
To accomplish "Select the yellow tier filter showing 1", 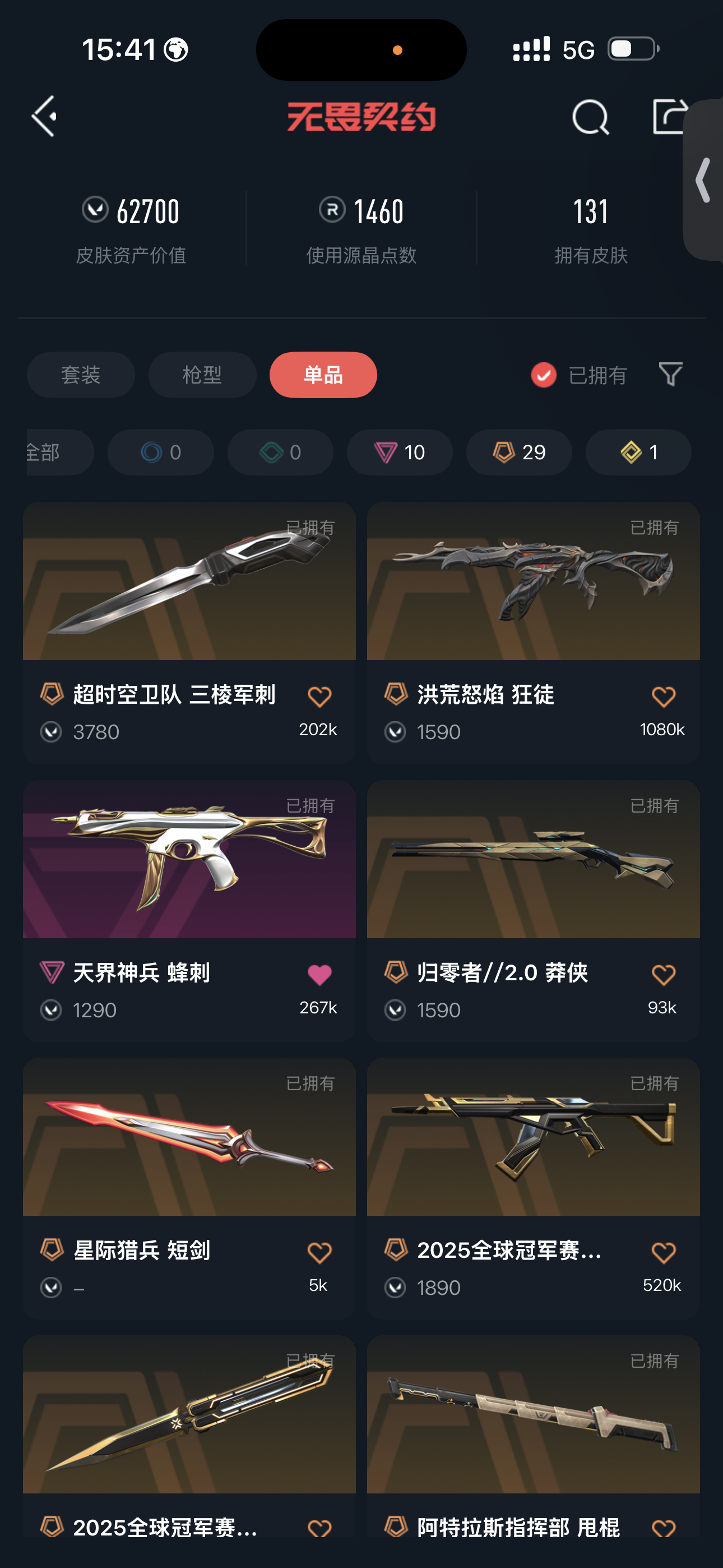I will click(638, 452).
